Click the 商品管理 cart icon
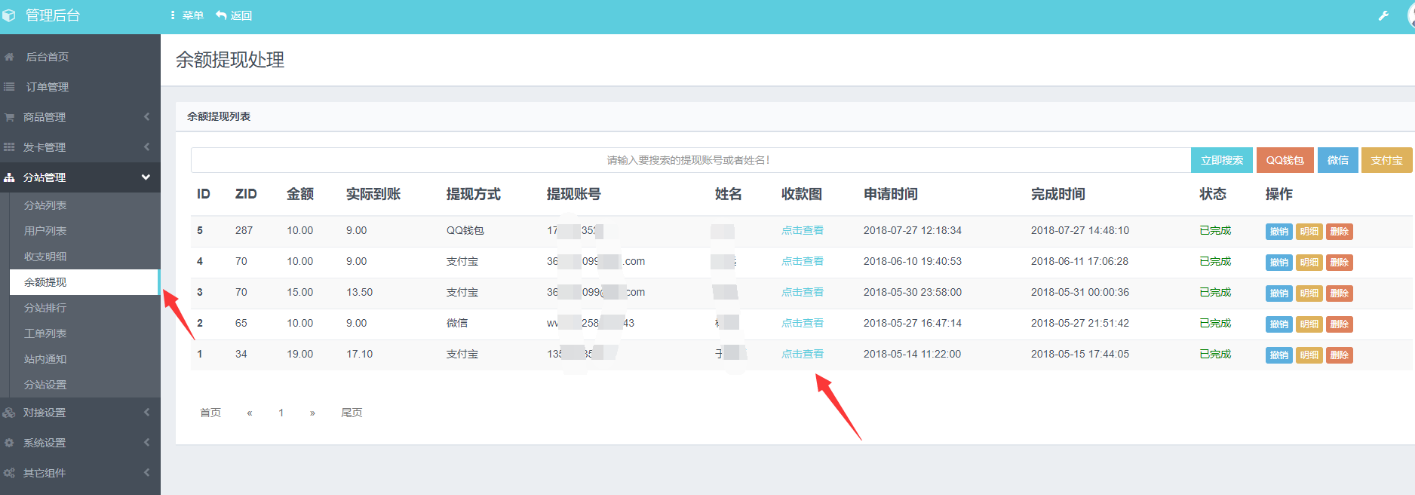Viewport: 1415px width, 495px height. tap(9, 117)
